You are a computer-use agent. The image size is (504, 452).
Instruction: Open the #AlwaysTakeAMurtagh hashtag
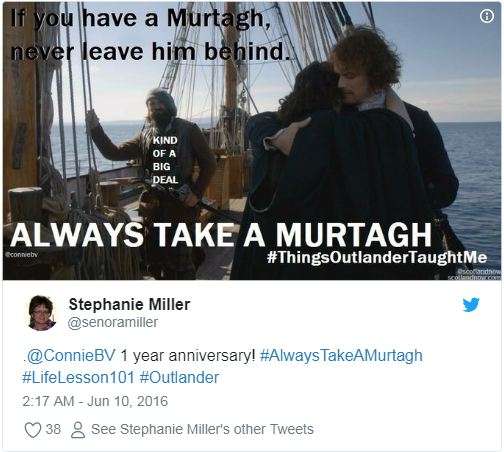pyautogui.click(x=341, y=356)
